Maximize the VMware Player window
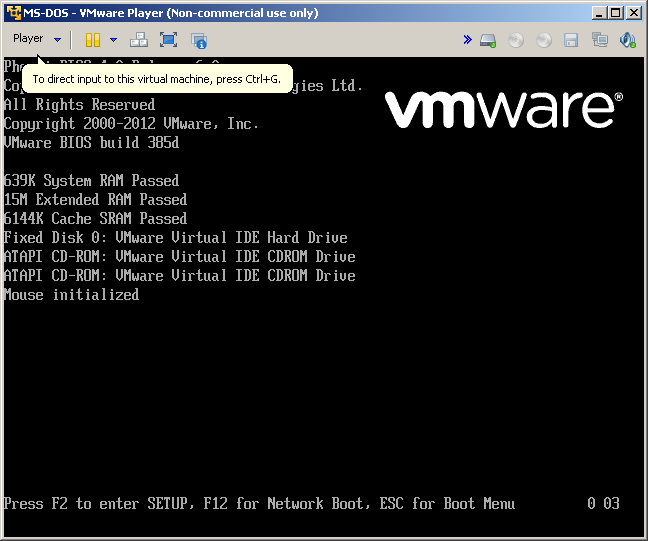The width and height of the screenshot is (648, 541). coord(615,13)
